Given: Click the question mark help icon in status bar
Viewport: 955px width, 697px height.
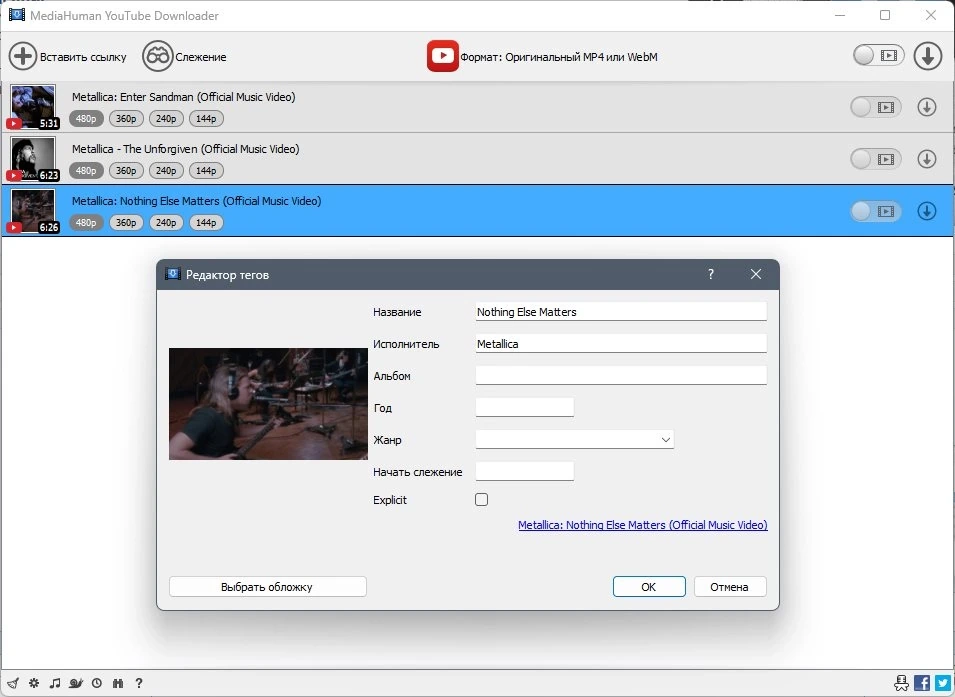Looking at the screenshot, I should click(139, 683).
